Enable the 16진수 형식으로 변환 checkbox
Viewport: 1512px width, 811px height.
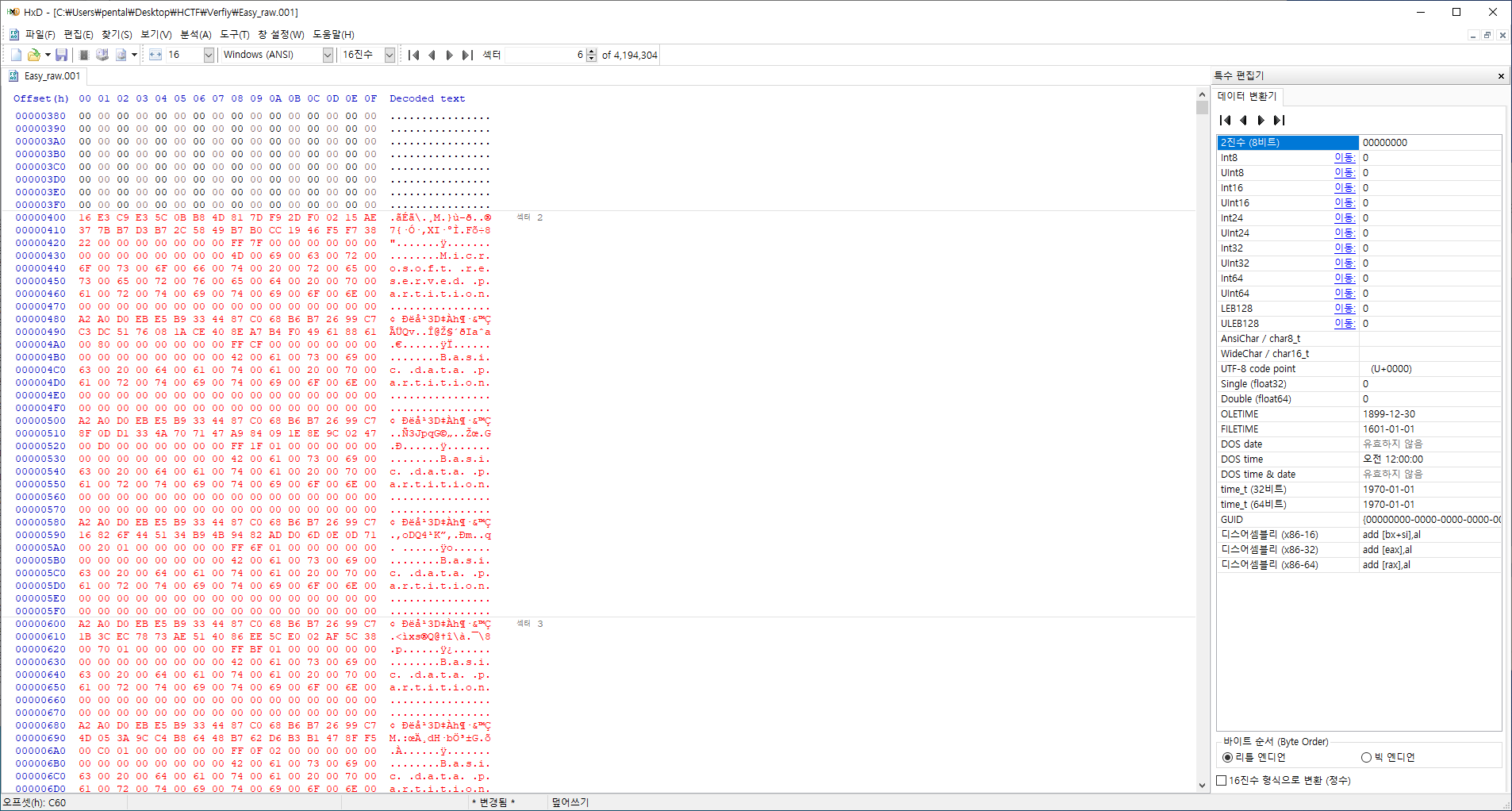1222,780
